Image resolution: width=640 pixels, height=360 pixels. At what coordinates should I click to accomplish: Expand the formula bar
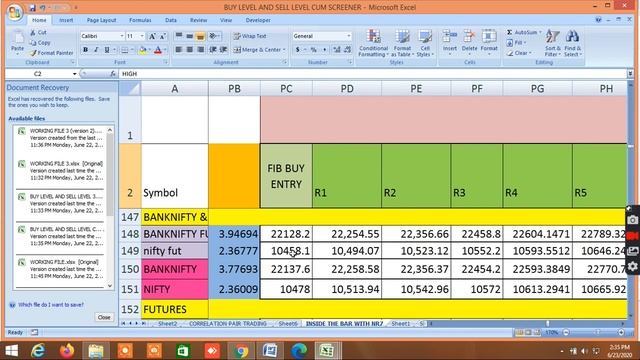(630, 74)
